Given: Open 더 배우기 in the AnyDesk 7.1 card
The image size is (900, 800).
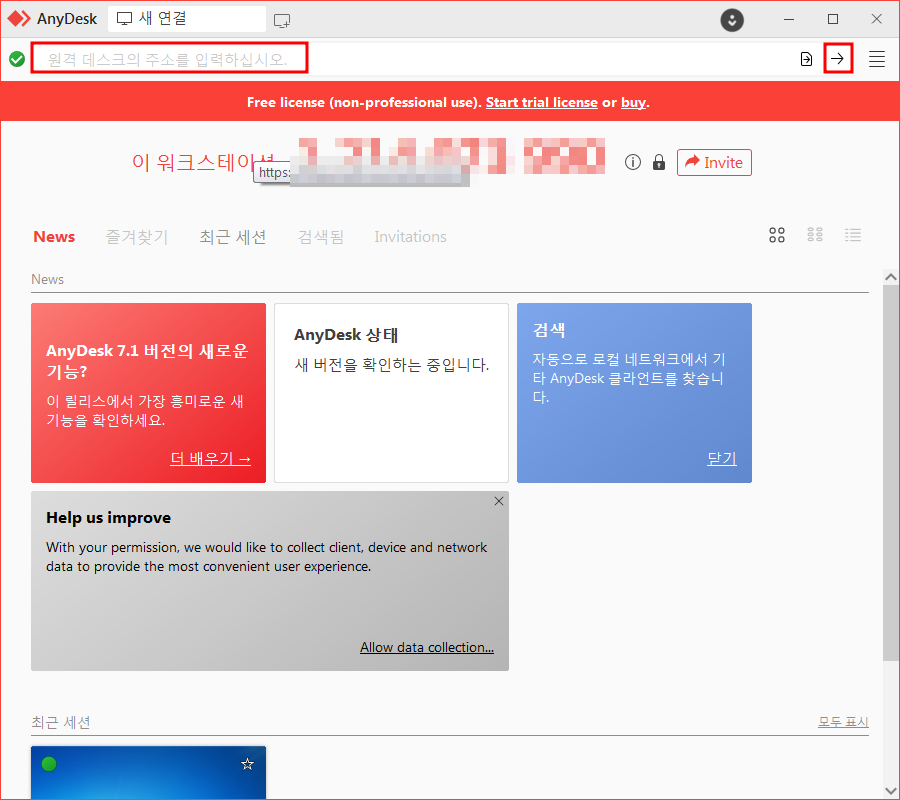Looking at the screenshot, I should click(x=211, y=459).
